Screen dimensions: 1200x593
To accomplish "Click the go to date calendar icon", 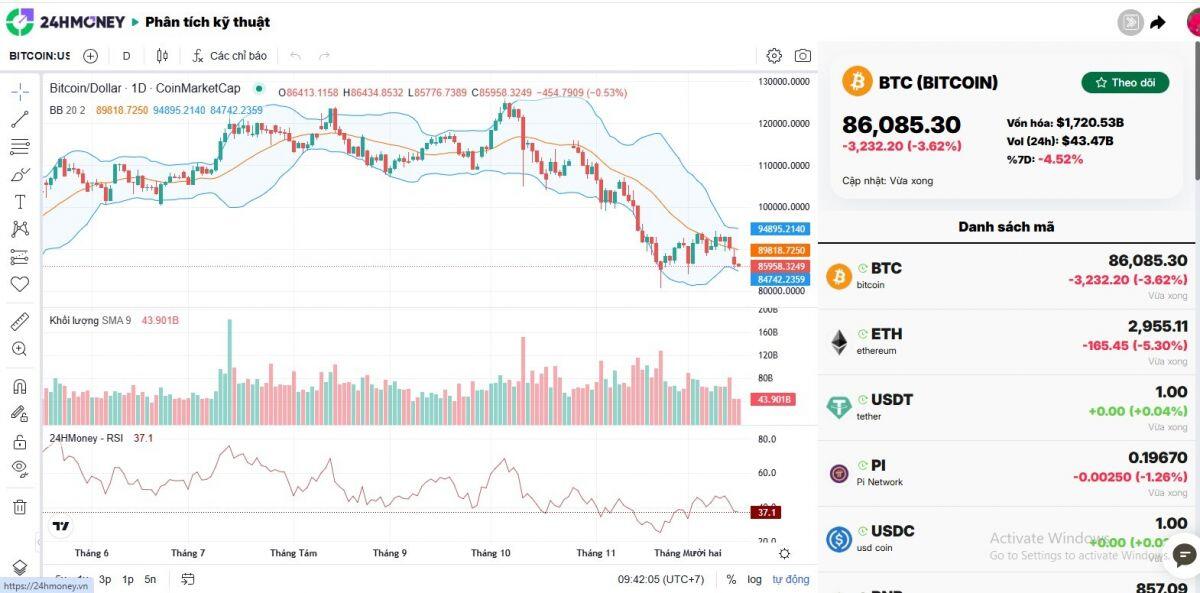I will coord(187,579).
